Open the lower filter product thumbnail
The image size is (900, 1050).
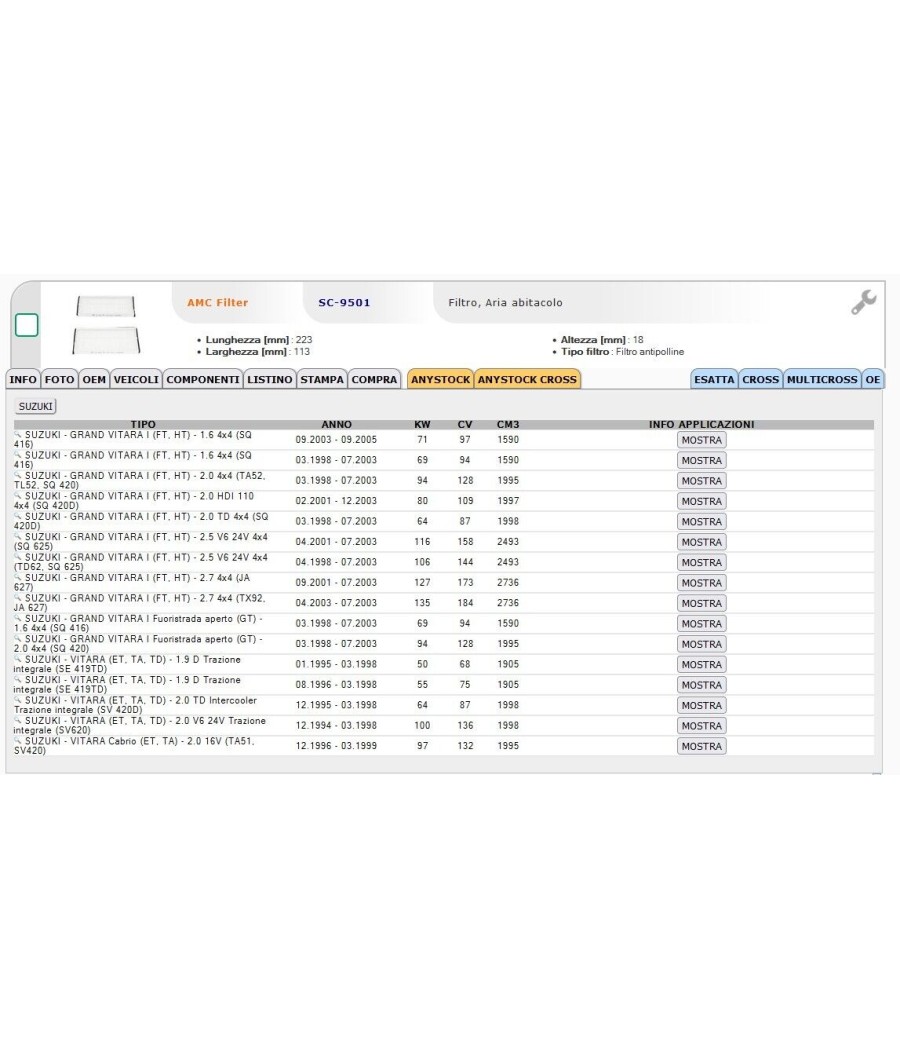pos(106,340)
